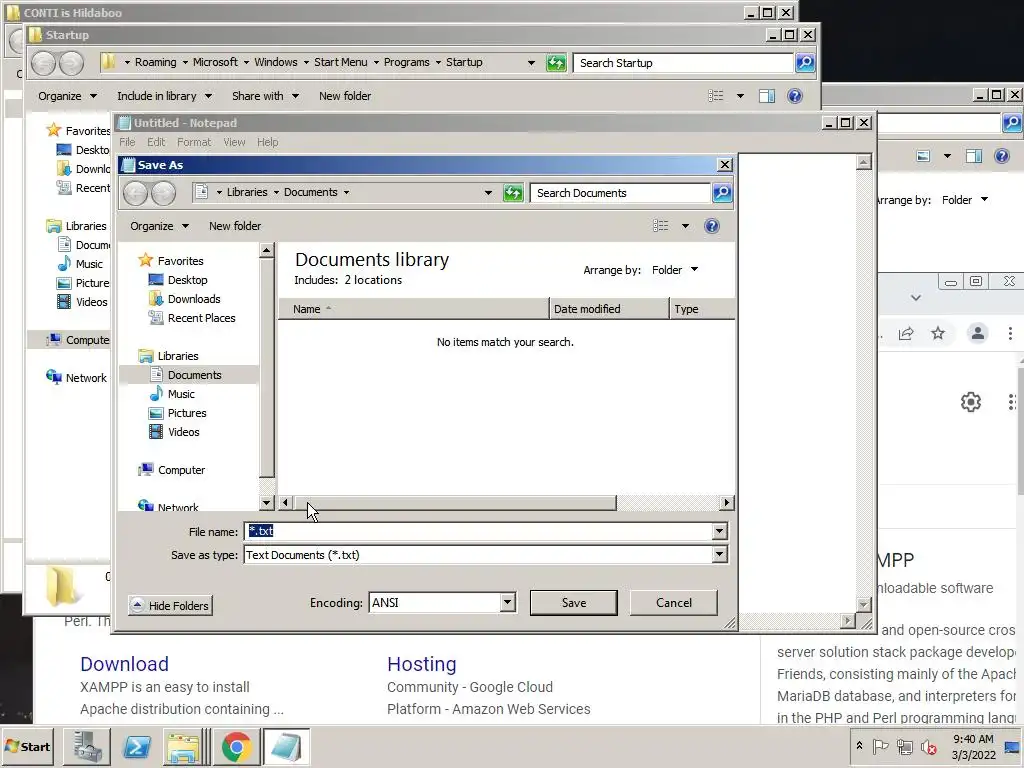Click the change view icon in Startup window
The width and height of the screenshot is (1024, 768).
(x=716, y=96)
